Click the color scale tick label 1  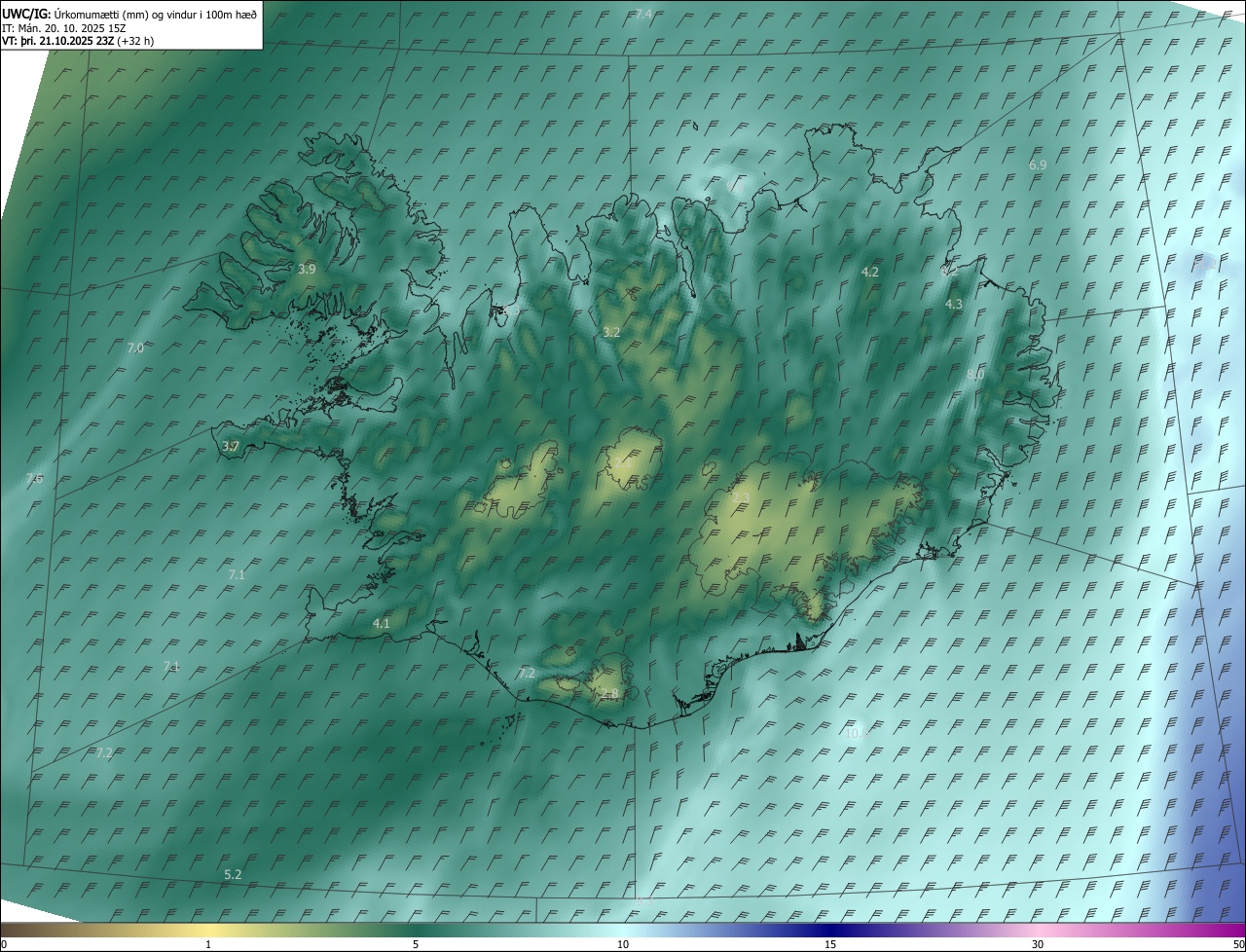click(208, 944)
